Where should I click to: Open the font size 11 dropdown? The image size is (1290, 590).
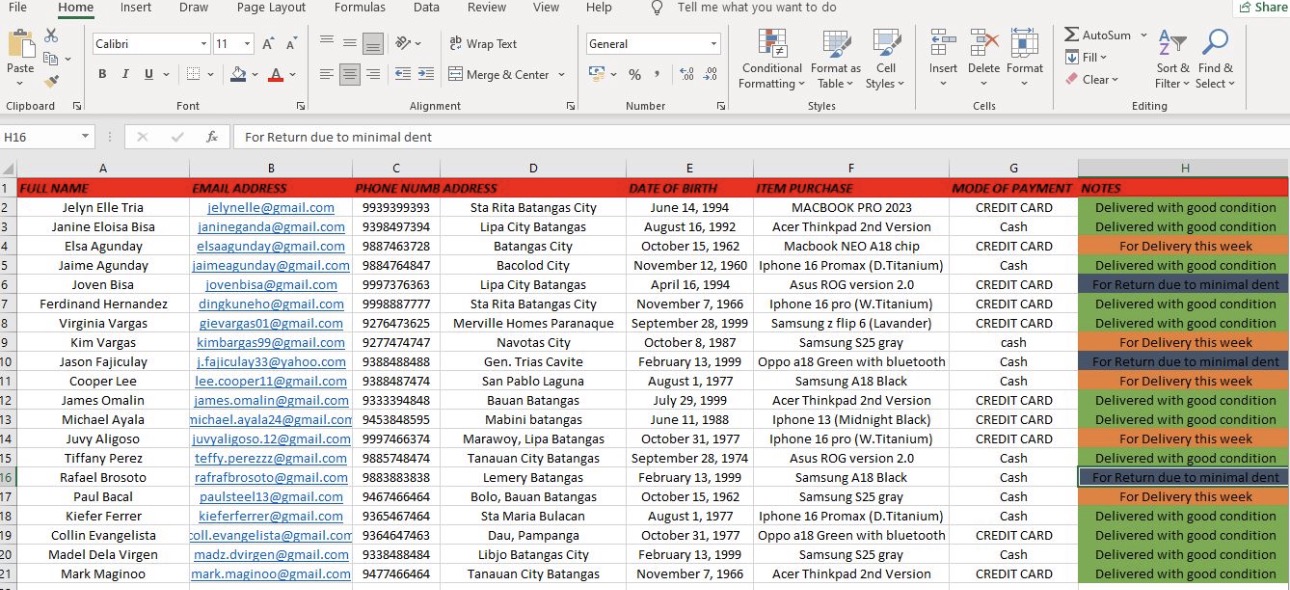coord(249,44)
